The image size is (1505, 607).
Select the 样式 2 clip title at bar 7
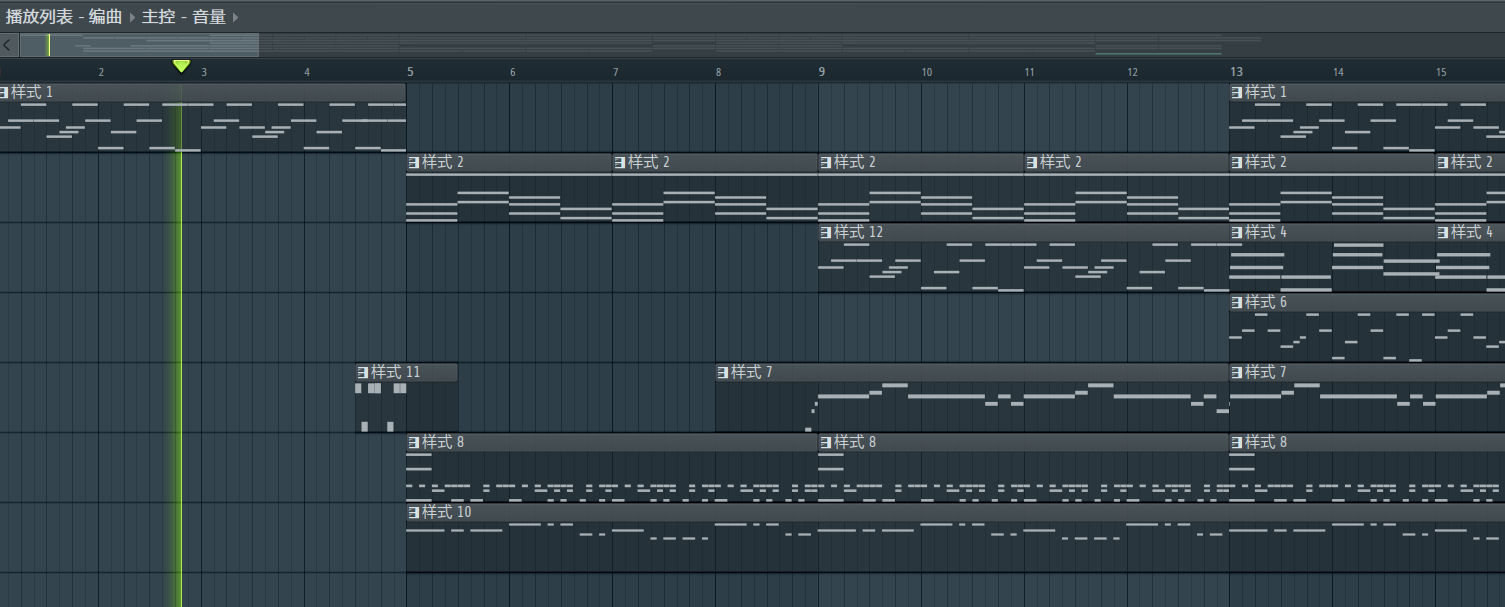point(649,162)
